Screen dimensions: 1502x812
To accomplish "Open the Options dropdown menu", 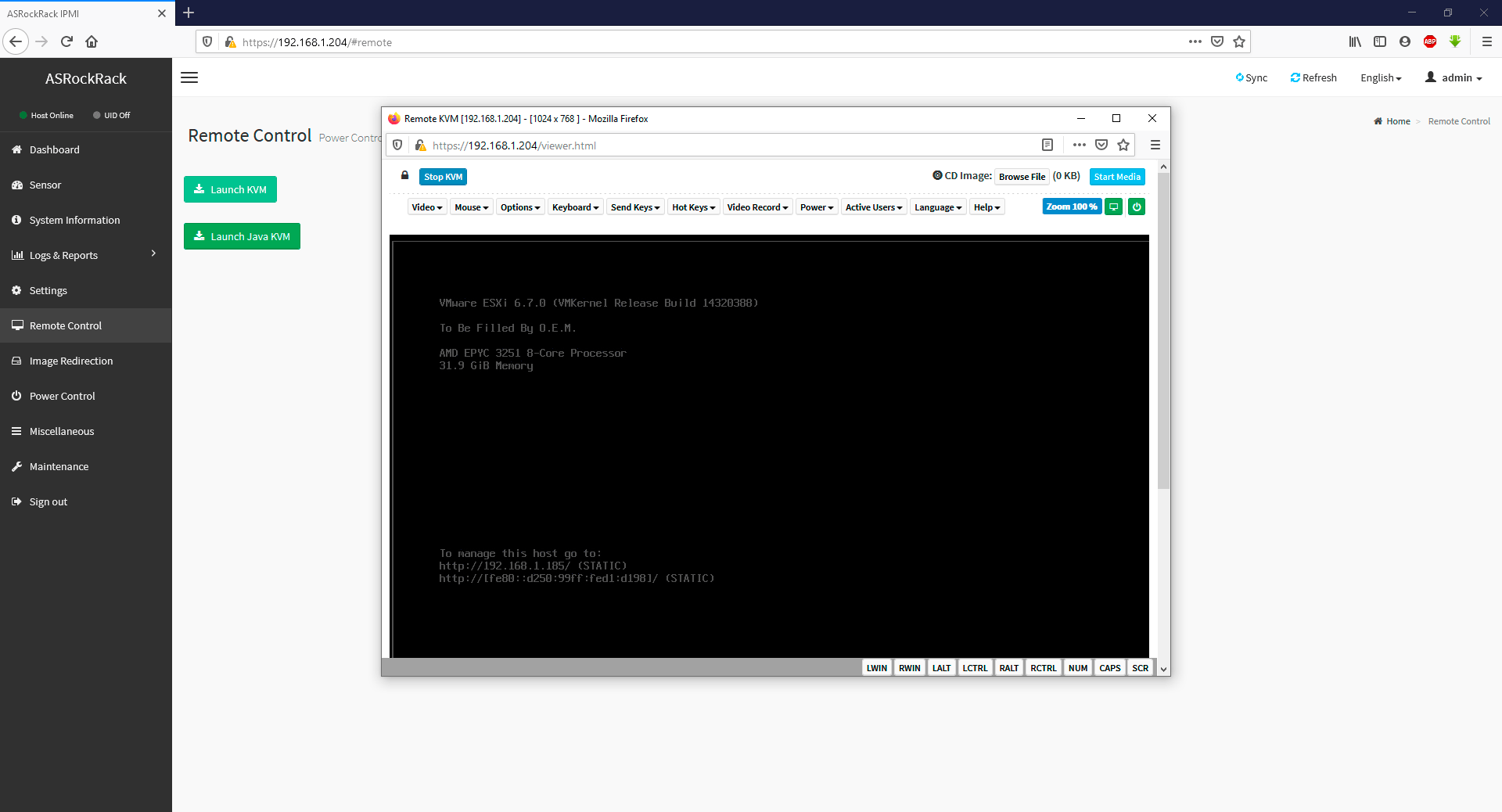I will click(520, 207).
